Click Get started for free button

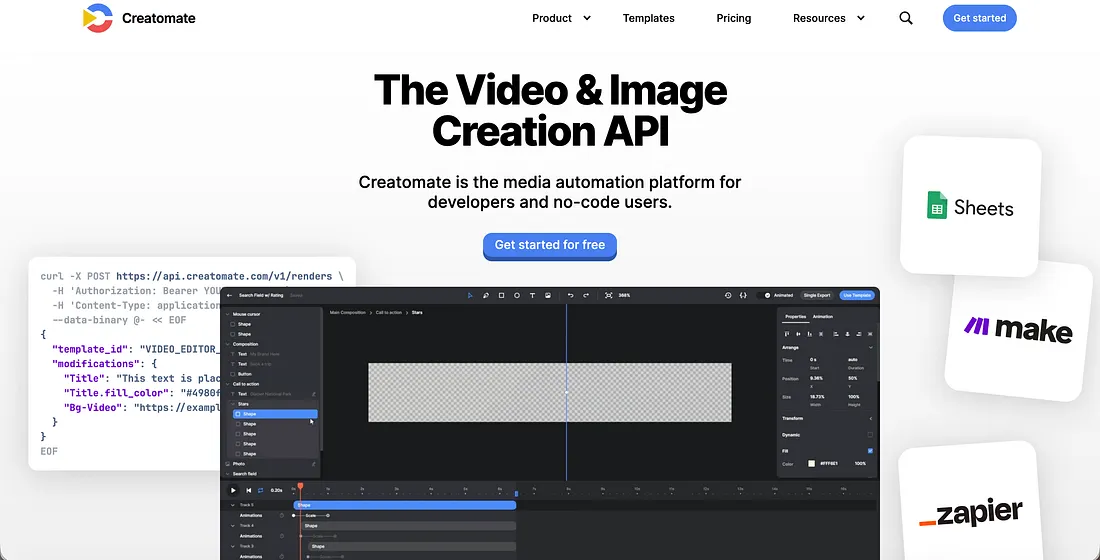point(549,246)
